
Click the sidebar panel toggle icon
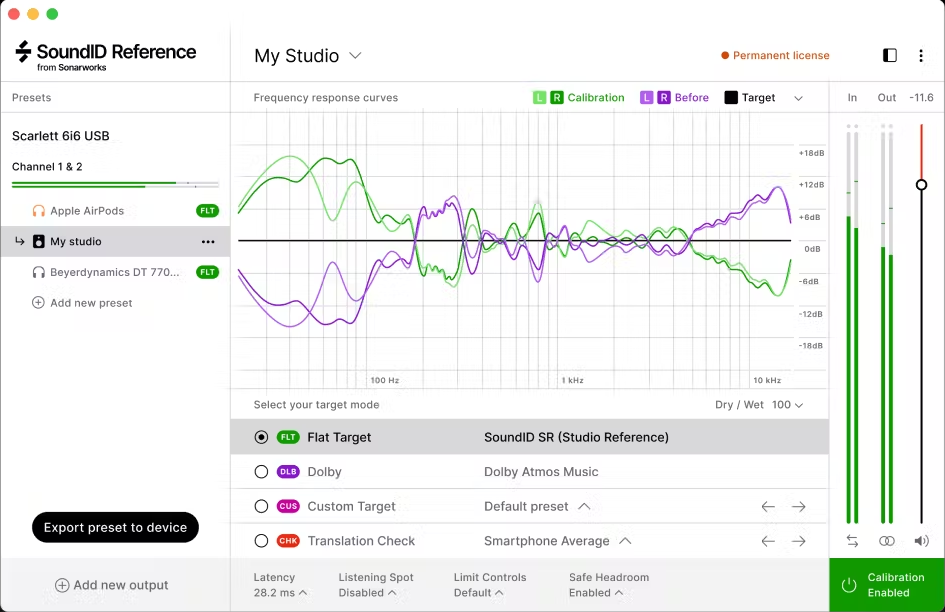(x=889, y=56)
